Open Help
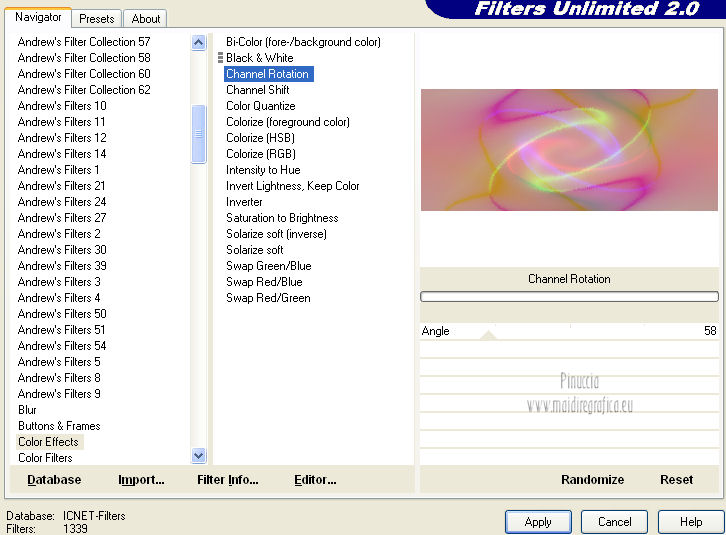 pos(691,522)
